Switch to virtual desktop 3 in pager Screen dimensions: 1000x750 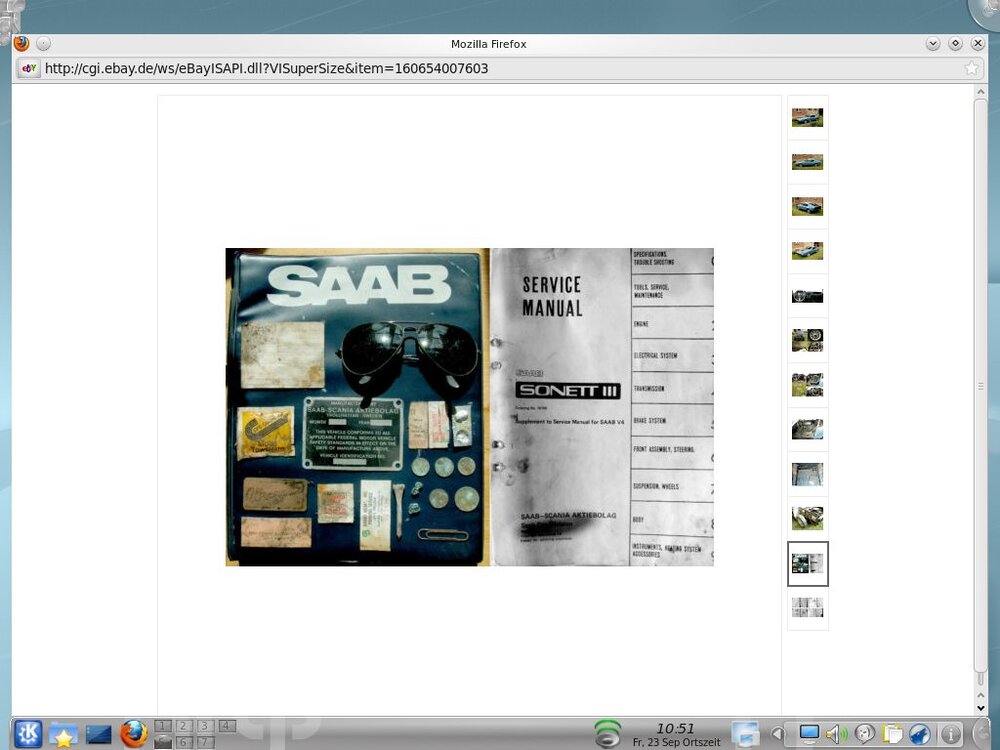click(205, 726)
